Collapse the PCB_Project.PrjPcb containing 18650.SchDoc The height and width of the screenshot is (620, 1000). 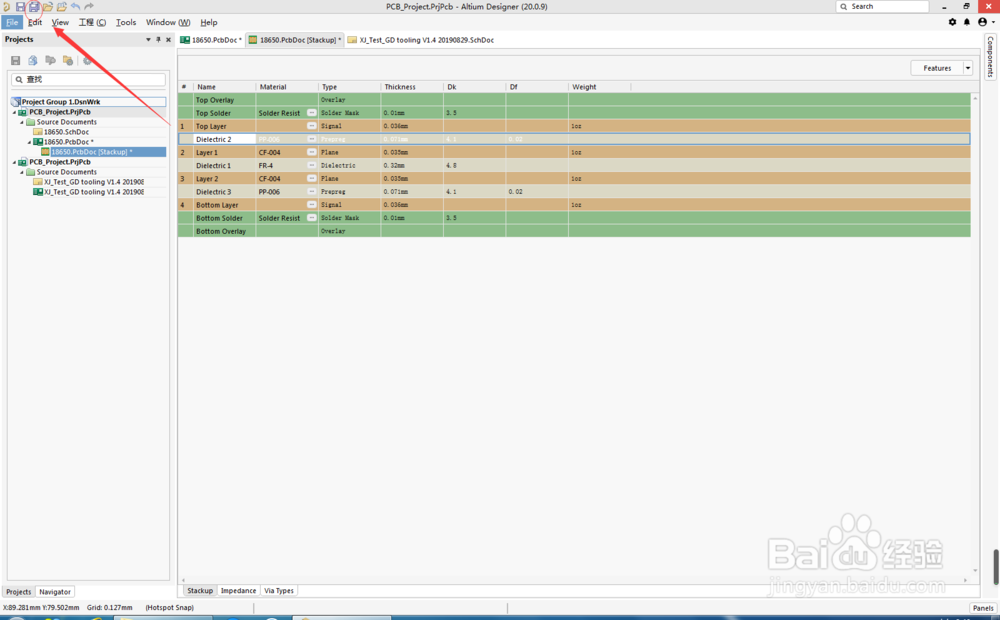[x=14, y=112]
